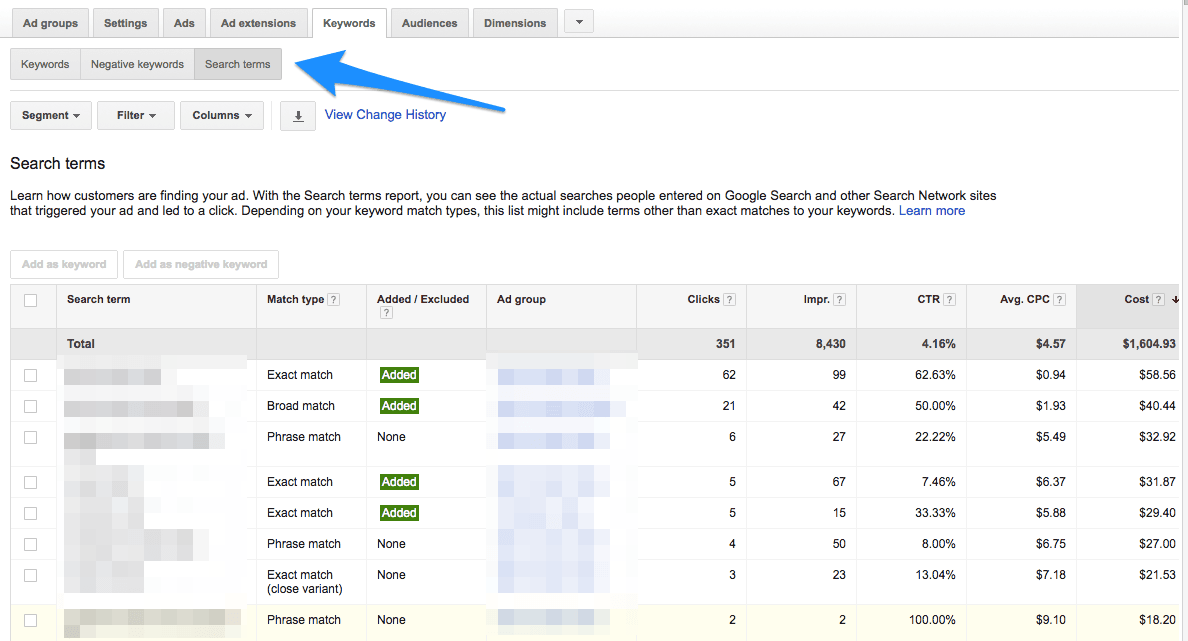Open the Negative keywords sub-tab

pyautogui.click(x=137, y=64)
